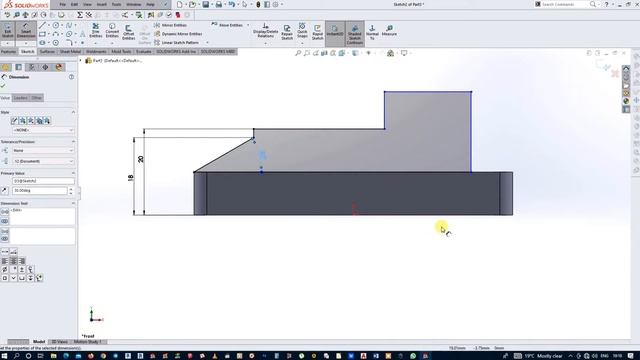Collapse the Primary Value section
The width and height of the screenshot is (640, 360).
click(73, 173)
